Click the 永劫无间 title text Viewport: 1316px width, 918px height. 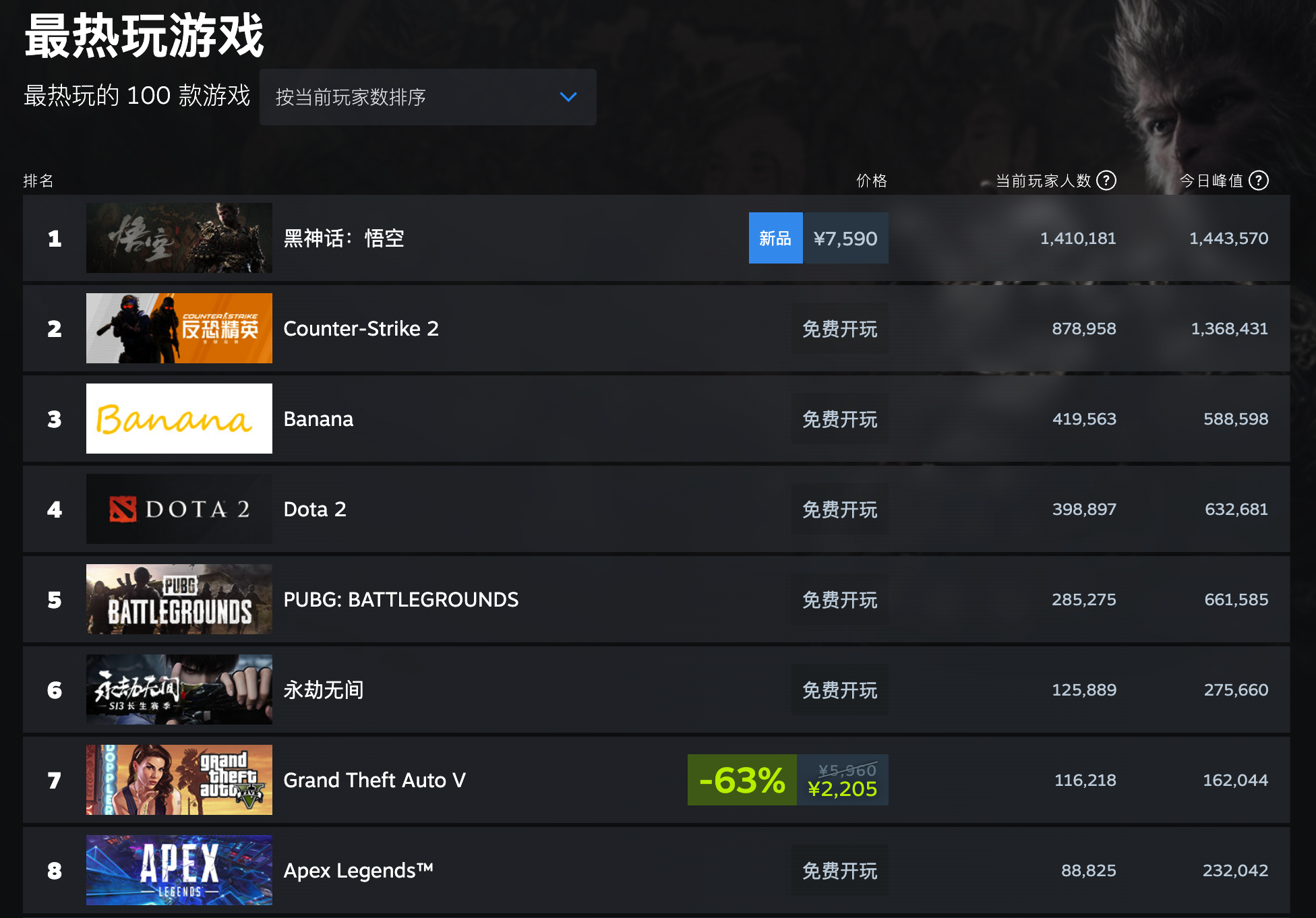(x=324, y=690)
